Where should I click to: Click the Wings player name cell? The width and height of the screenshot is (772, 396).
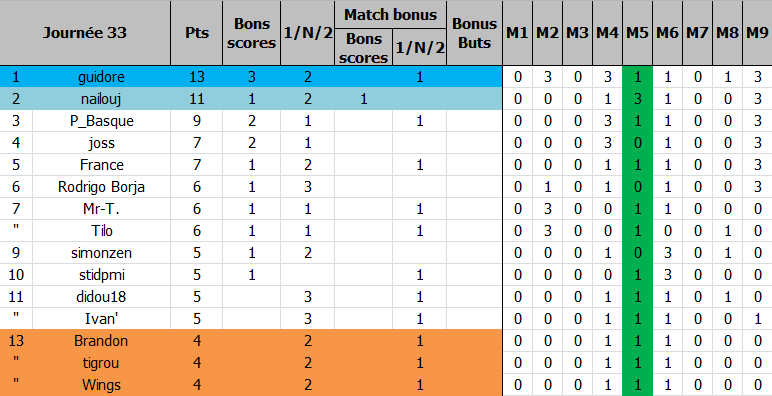tap(101, 385)
